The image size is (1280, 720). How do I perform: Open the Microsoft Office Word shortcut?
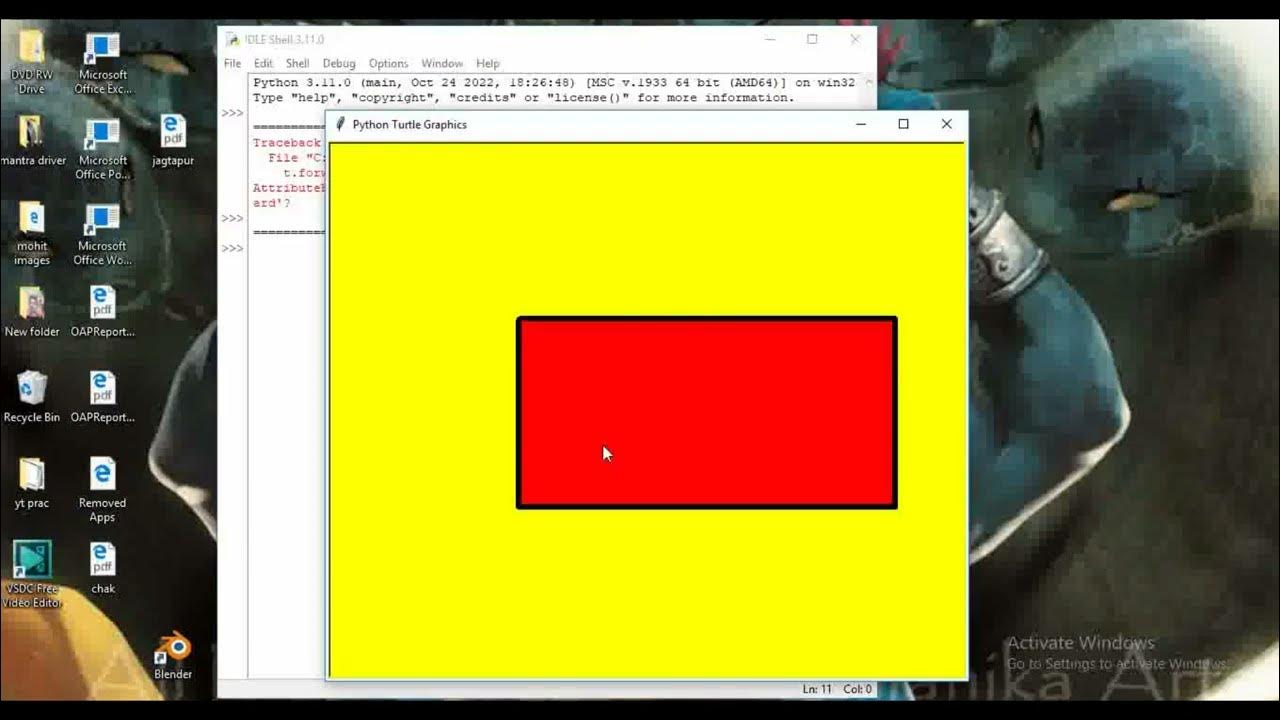click(103, 233)
